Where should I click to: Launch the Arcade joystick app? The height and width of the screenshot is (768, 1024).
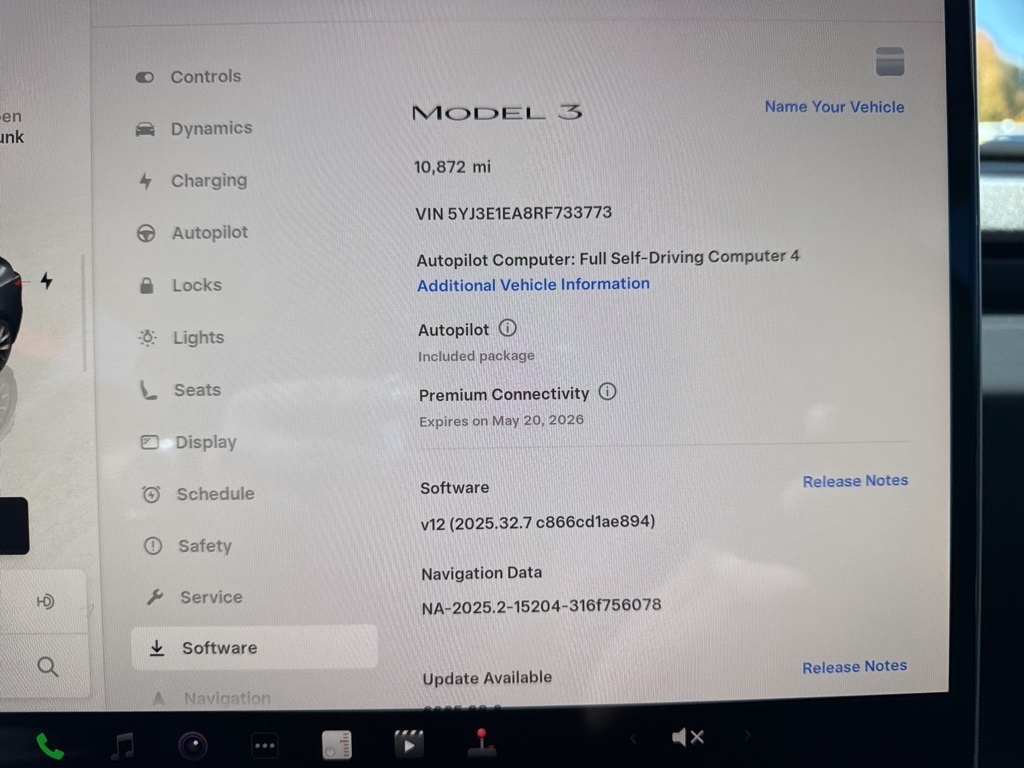482,742
